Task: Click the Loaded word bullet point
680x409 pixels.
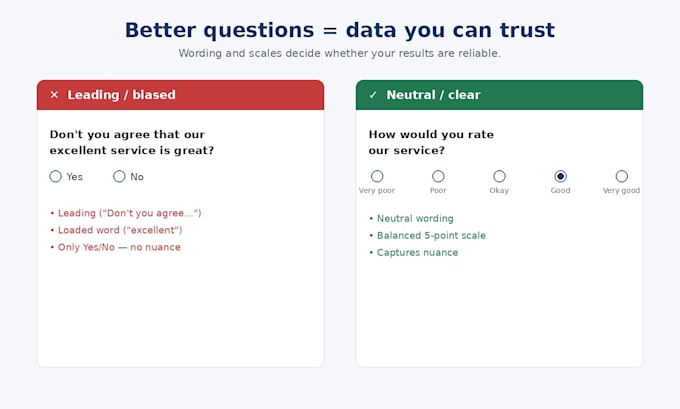Action: click(116, 230)
